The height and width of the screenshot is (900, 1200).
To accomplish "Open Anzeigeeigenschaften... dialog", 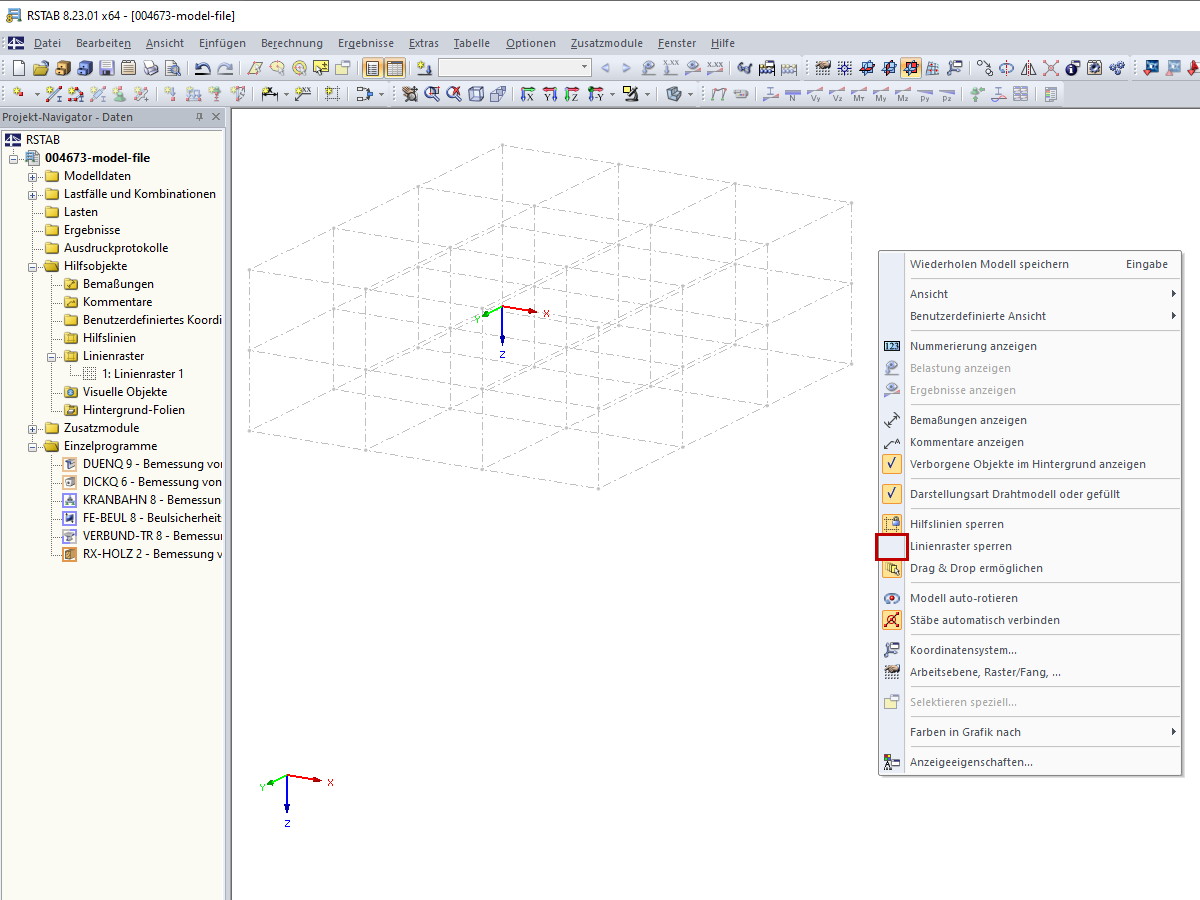I will click(1030, 762).
